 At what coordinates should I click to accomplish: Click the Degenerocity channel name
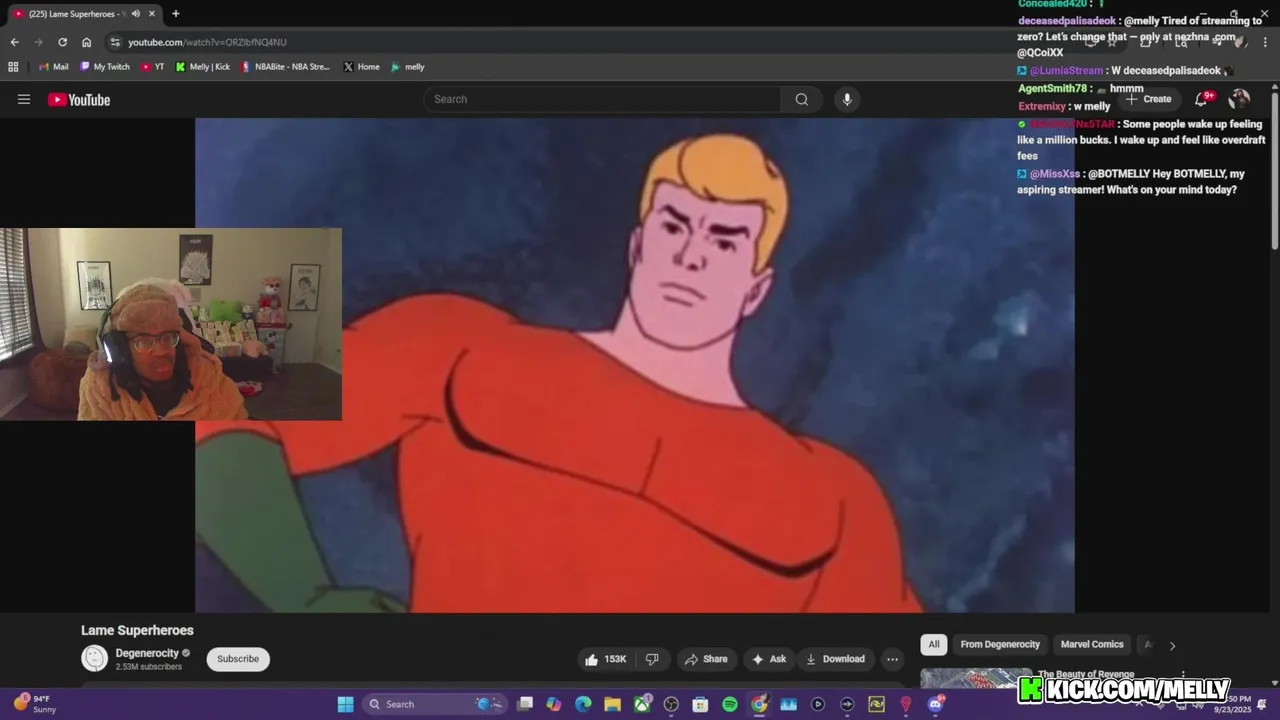pyautogui.click(x=146, y=653)
